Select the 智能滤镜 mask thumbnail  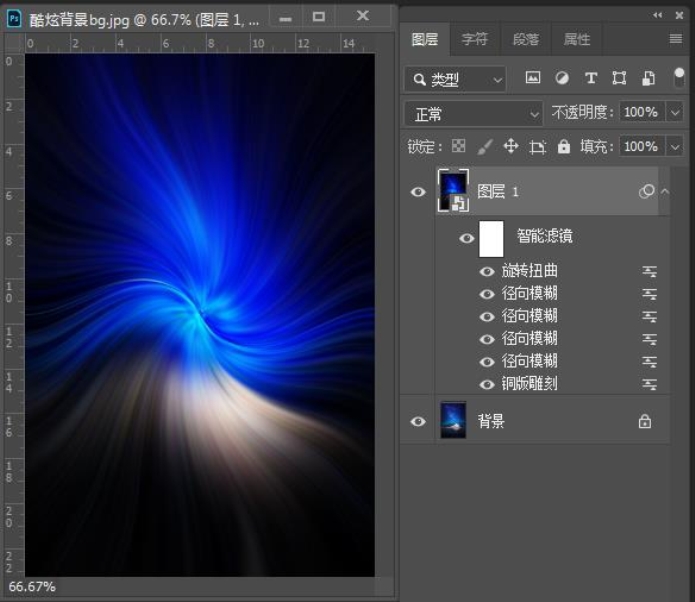click(491, 239)
